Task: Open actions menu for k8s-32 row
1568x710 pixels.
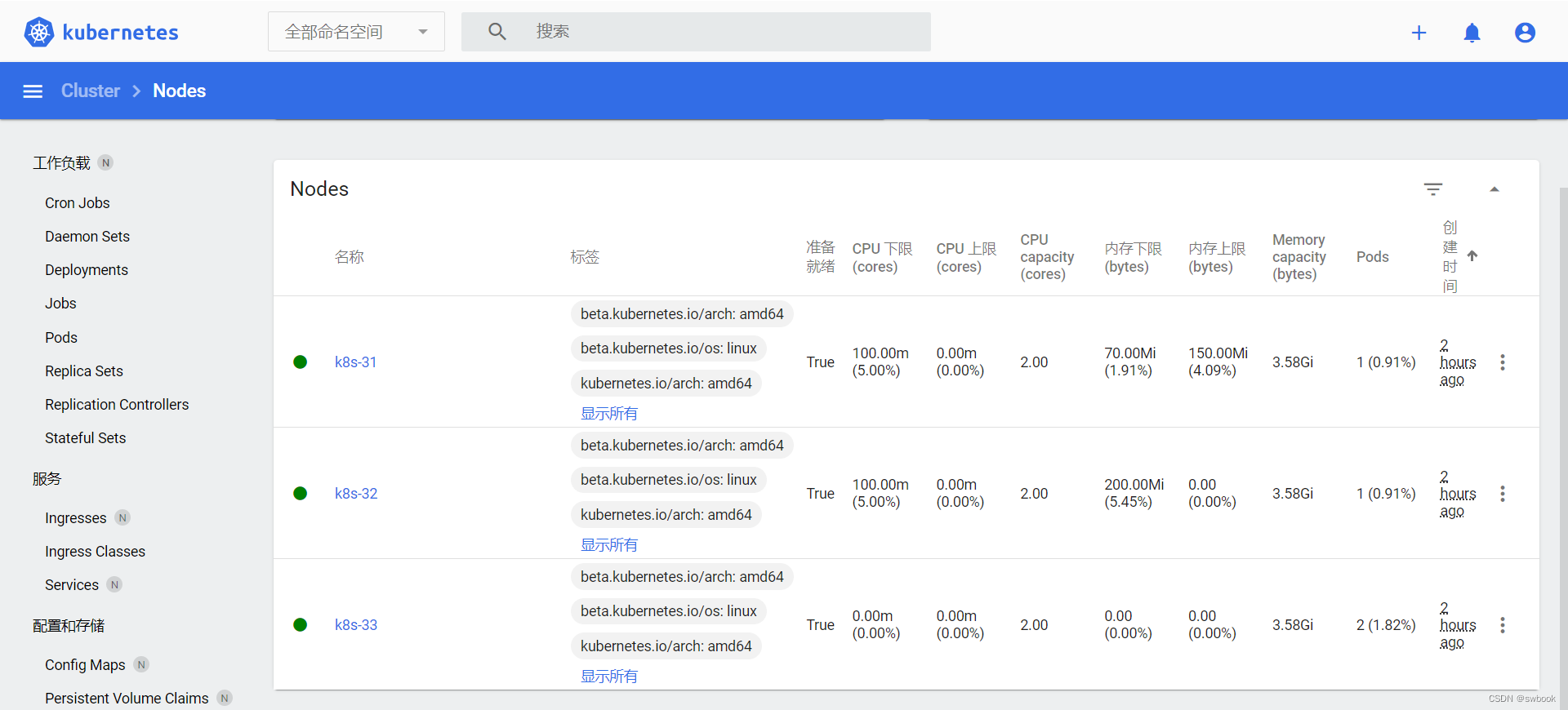Action: point(1503,494)
